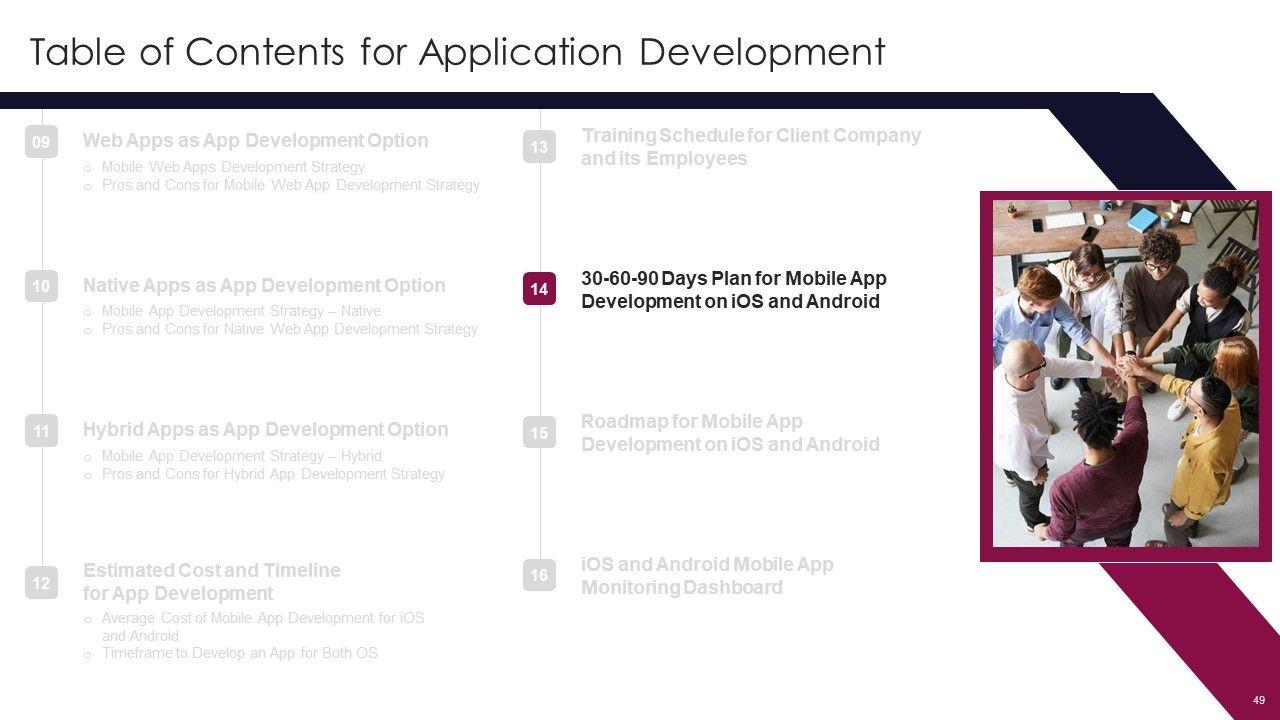Click the slide number 49
Viewport: 1280px width, 720px height.
pos(1258,700)
